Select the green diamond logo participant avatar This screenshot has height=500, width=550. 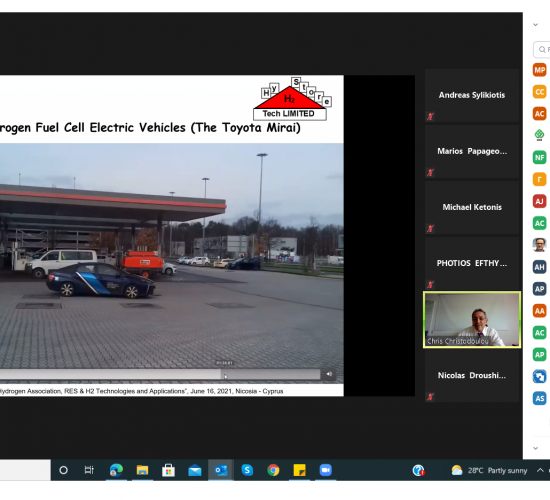[539, 135]
